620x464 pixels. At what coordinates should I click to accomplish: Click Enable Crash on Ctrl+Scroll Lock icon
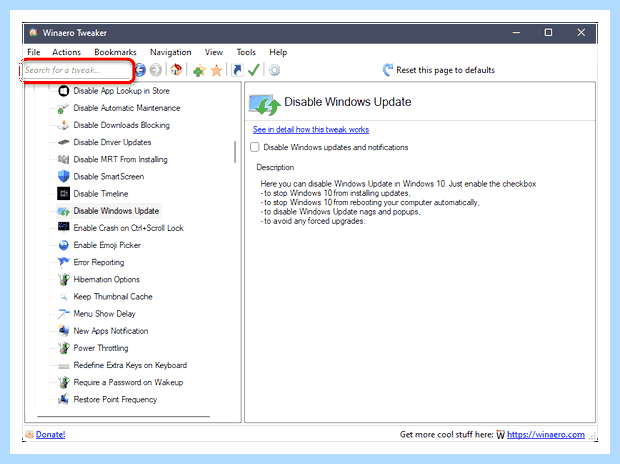(x=63, y=227)
